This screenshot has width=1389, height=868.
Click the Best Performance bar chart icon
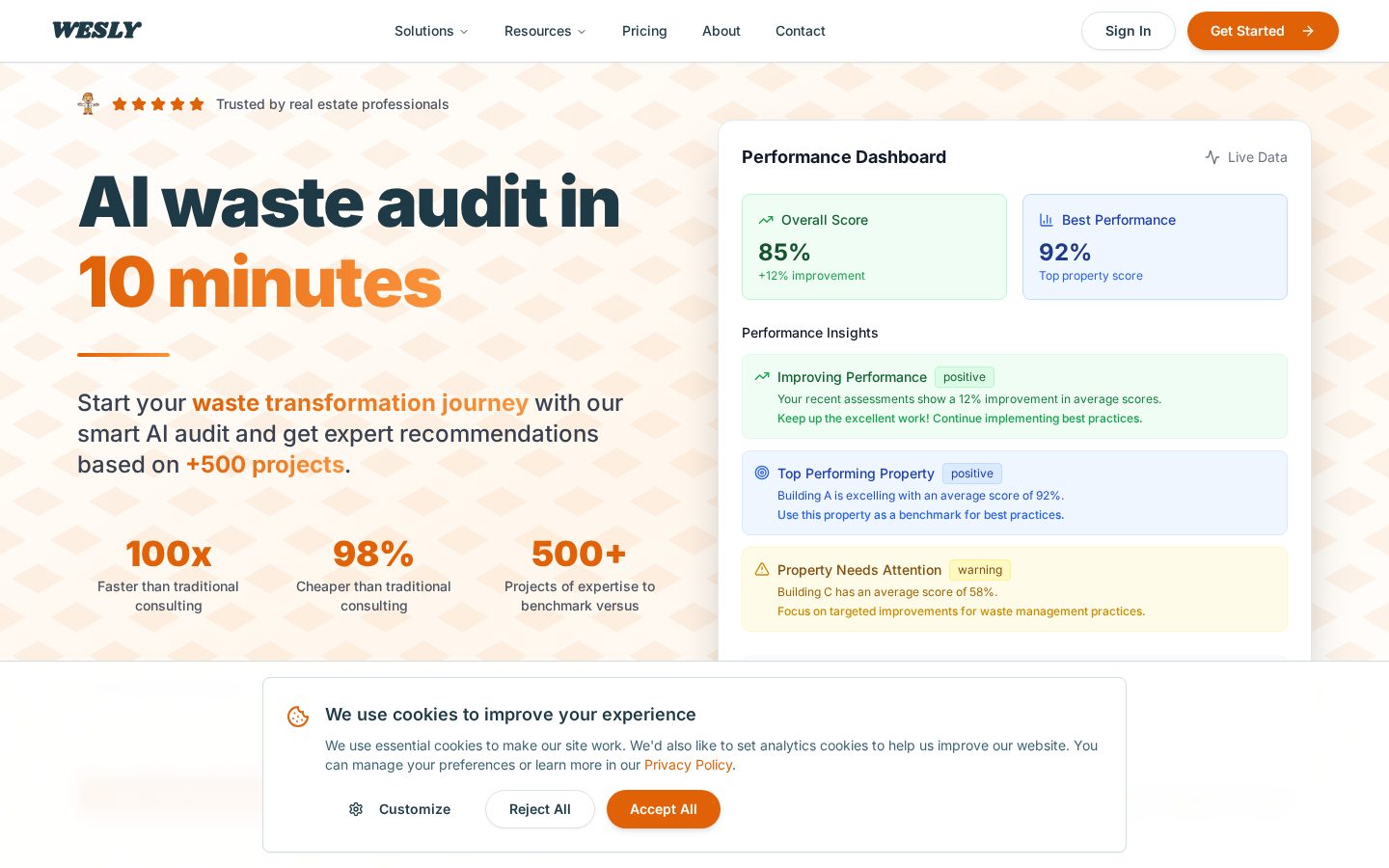point(1047,220)
